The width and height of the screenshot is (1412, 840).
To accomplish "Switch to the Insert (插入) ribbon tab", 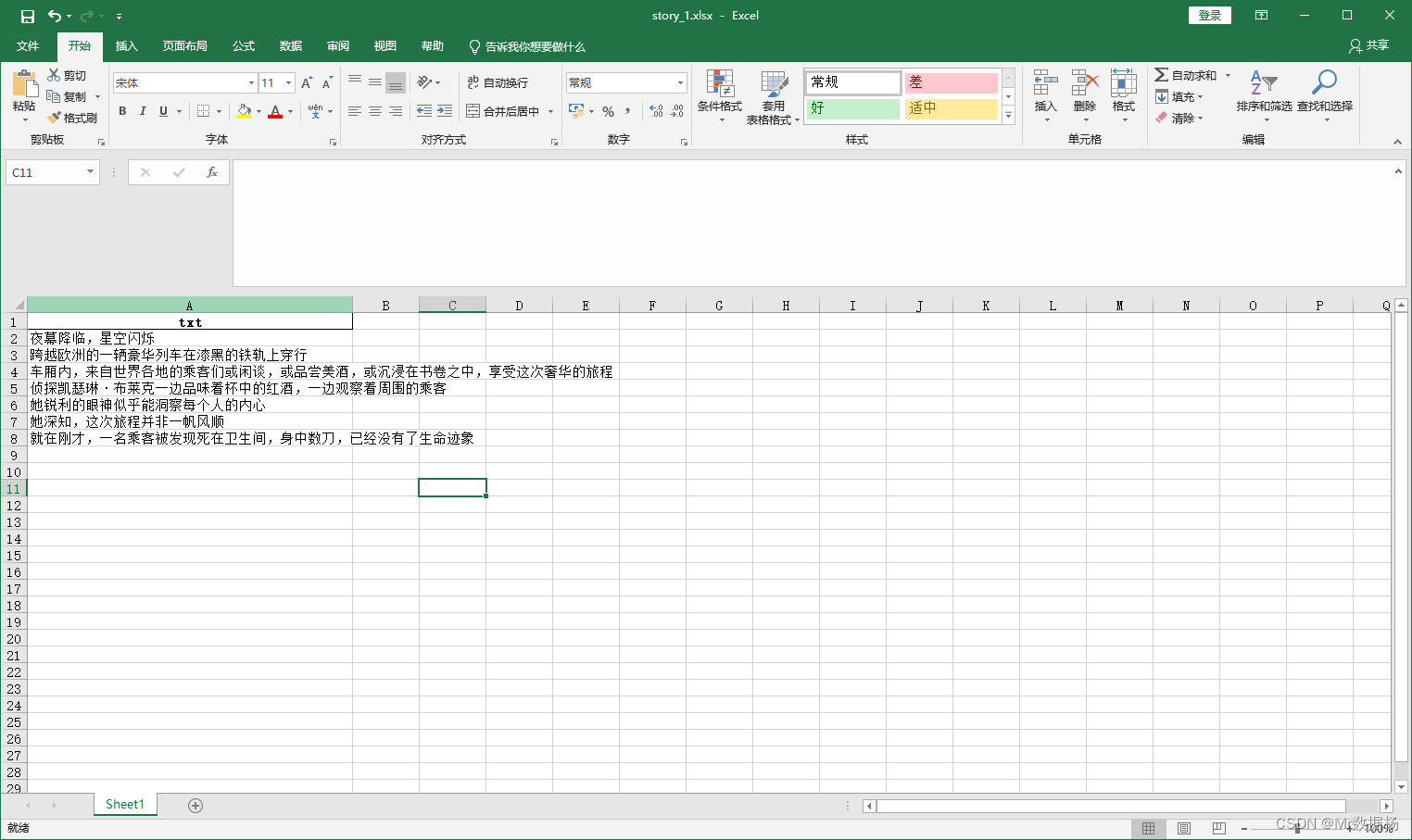I will pos(126,45).
